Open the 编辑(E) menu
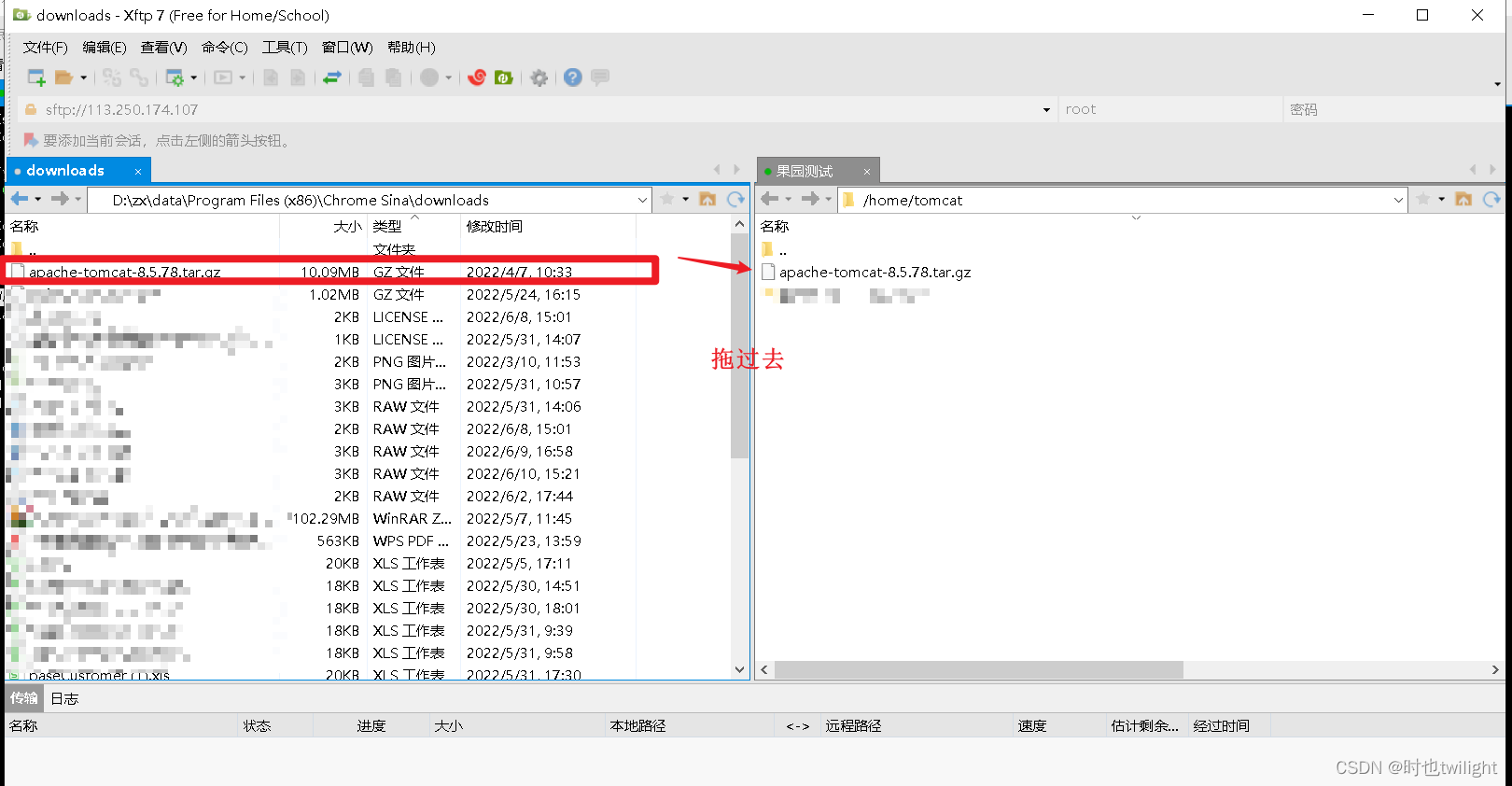Viewport: 1512px width, 786px height. [x=105, y=48]
